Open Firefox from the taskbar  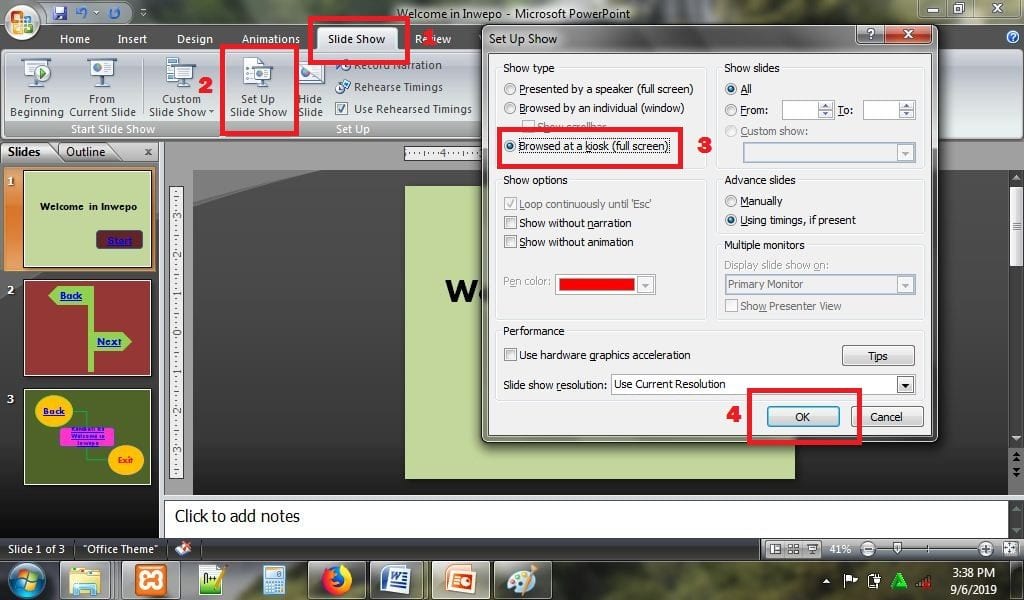[336, 580]
